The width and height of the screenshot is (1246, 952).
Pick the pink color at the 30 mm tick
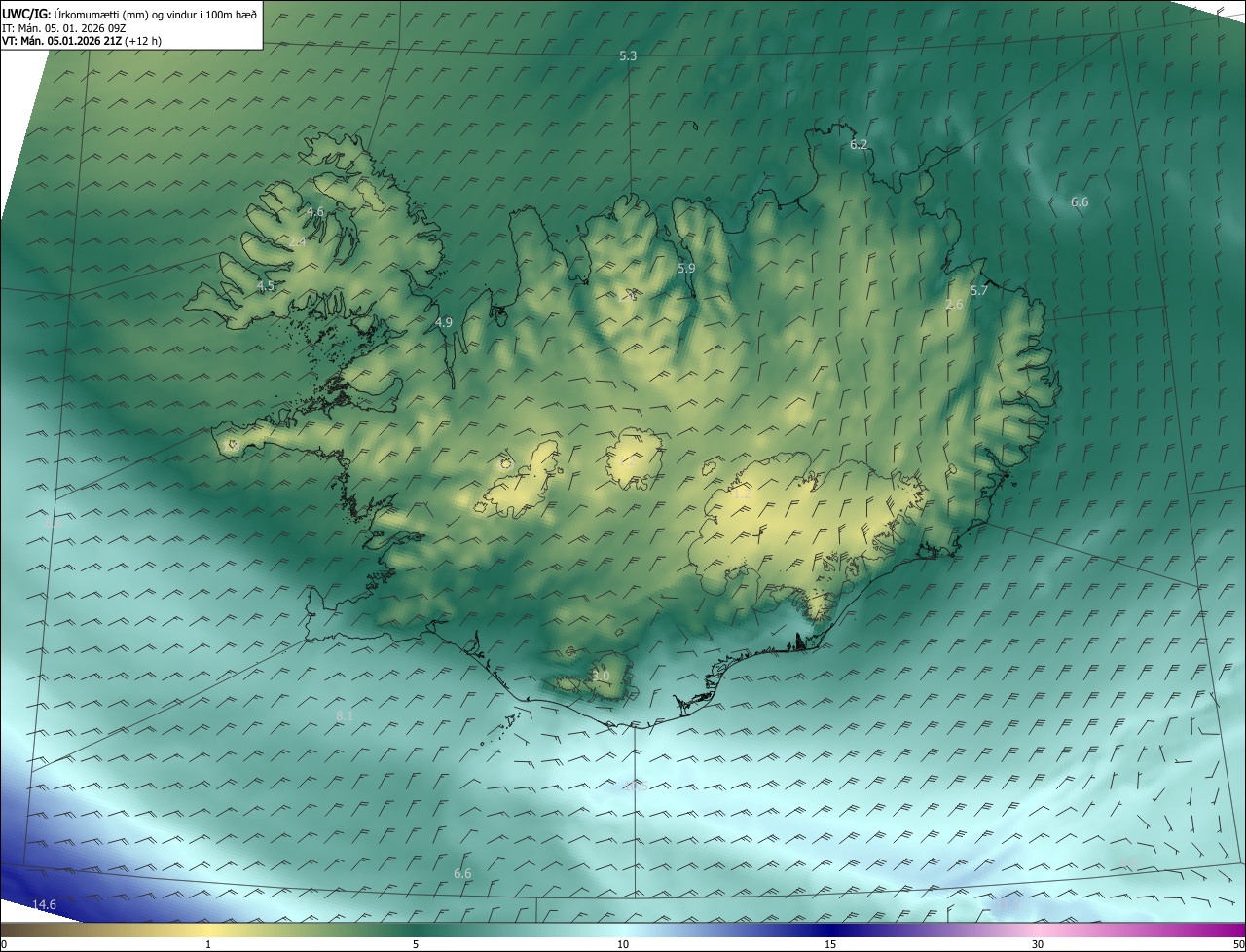(x=1038, y=930)
